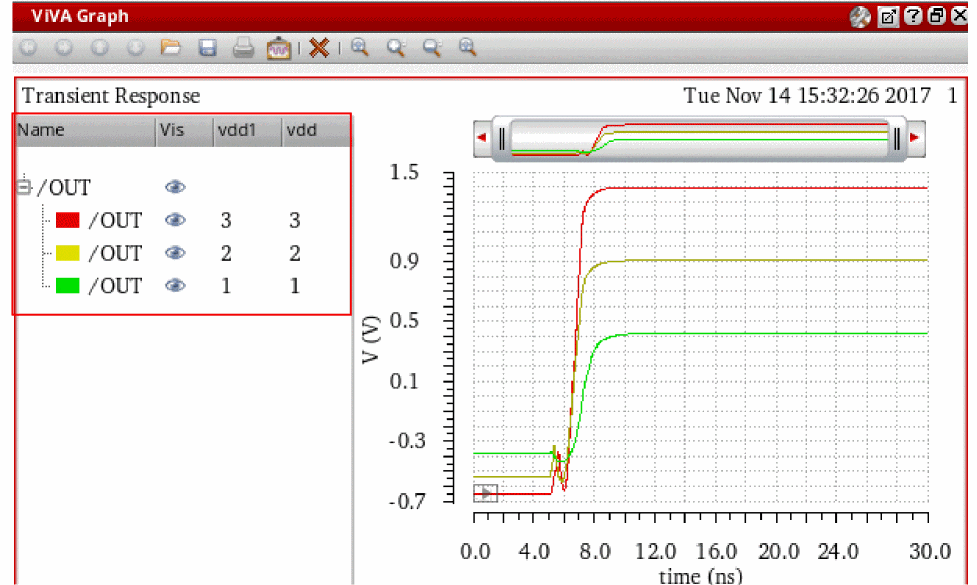This screenshot has height=585, width=977.
Task: Click the printer icon in toolbar
Action: (x=243, y=47)
